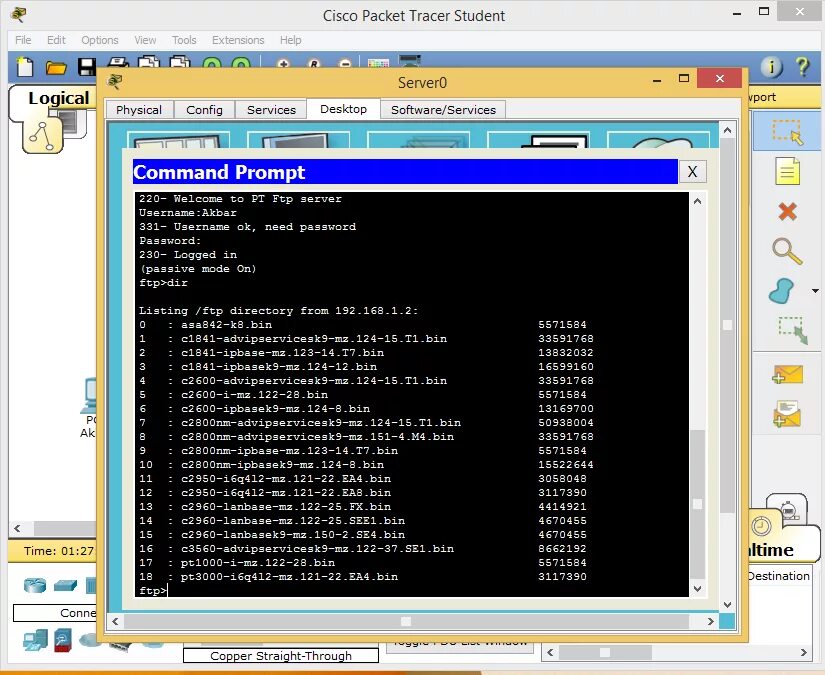Click the Logical workspace label
The width and height of the screenshot is (825, 675).
click(x=58, y=98)
